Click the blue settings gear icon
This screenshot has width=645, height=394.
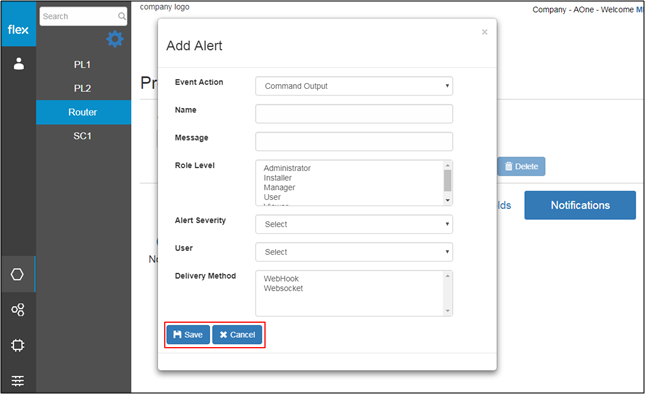coord(115,39)
